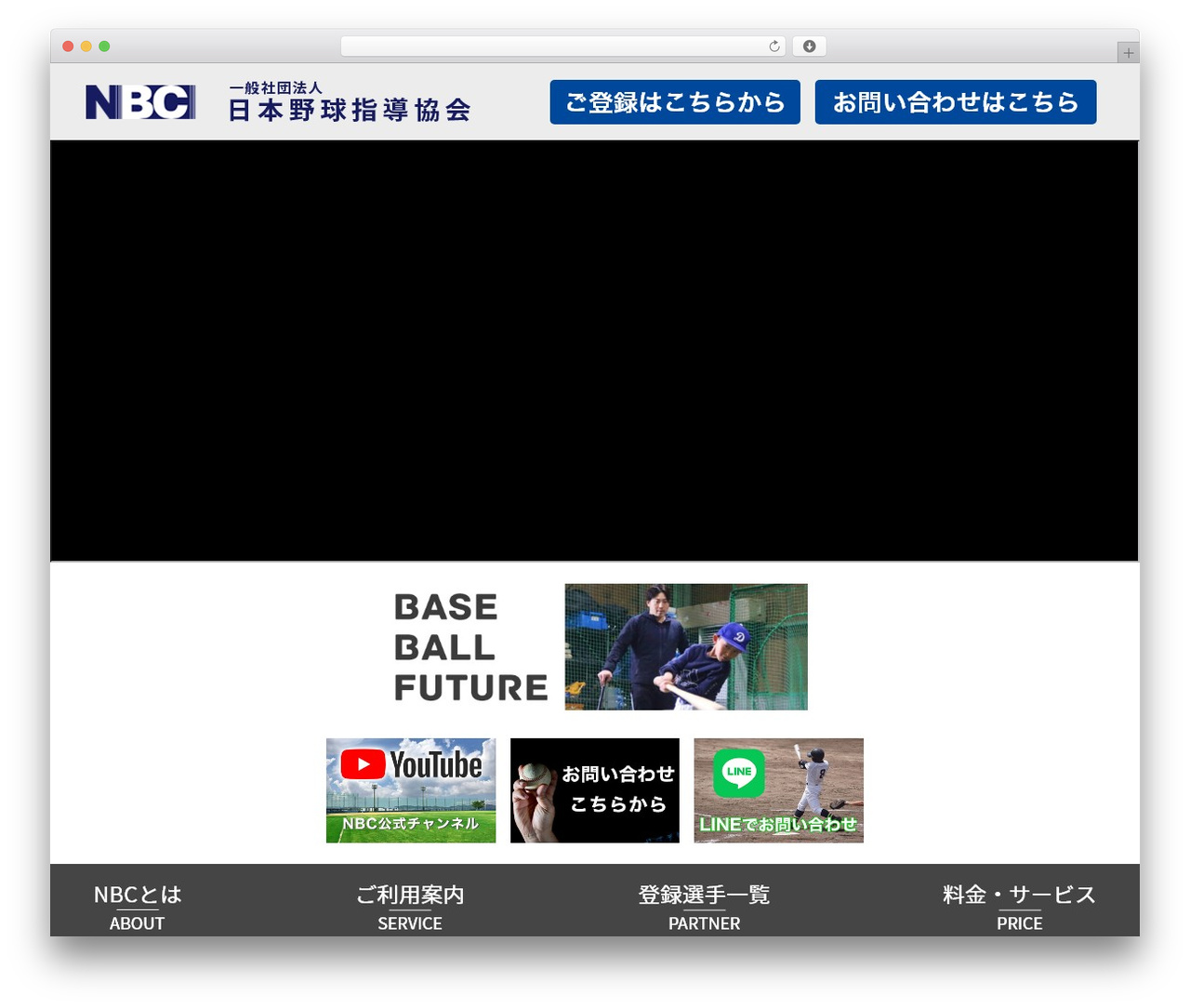
Task: Open the YouTube NBC公式チャンネル banner
Action: 411,790
